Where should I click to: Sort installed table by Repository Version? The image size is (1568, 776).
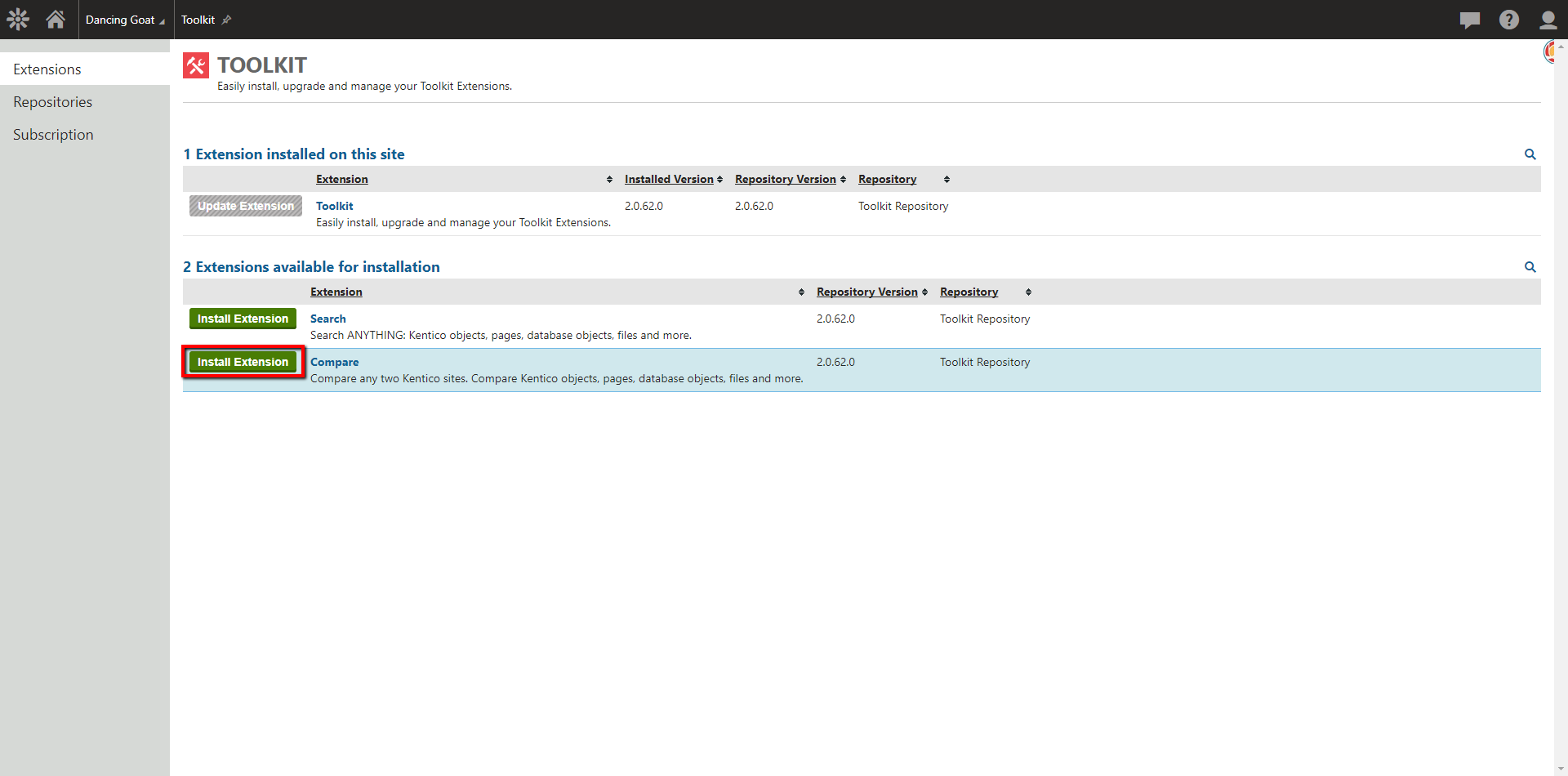[786, 179]
